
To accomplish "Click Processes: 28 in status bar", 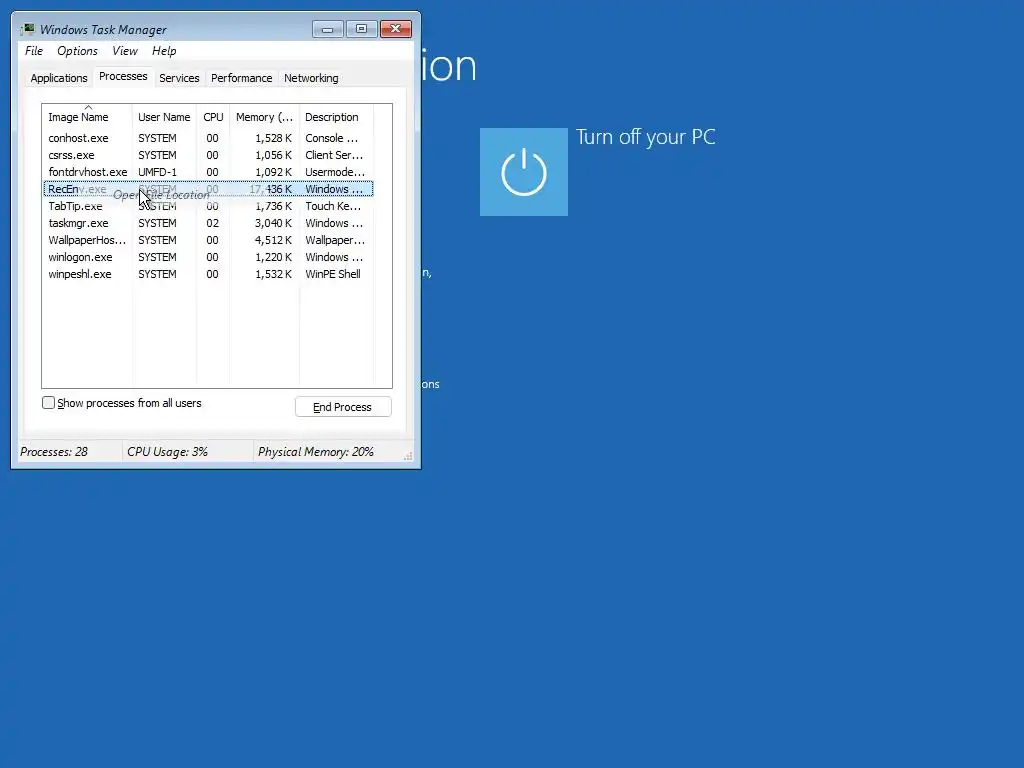I will [x=54, y=452].
